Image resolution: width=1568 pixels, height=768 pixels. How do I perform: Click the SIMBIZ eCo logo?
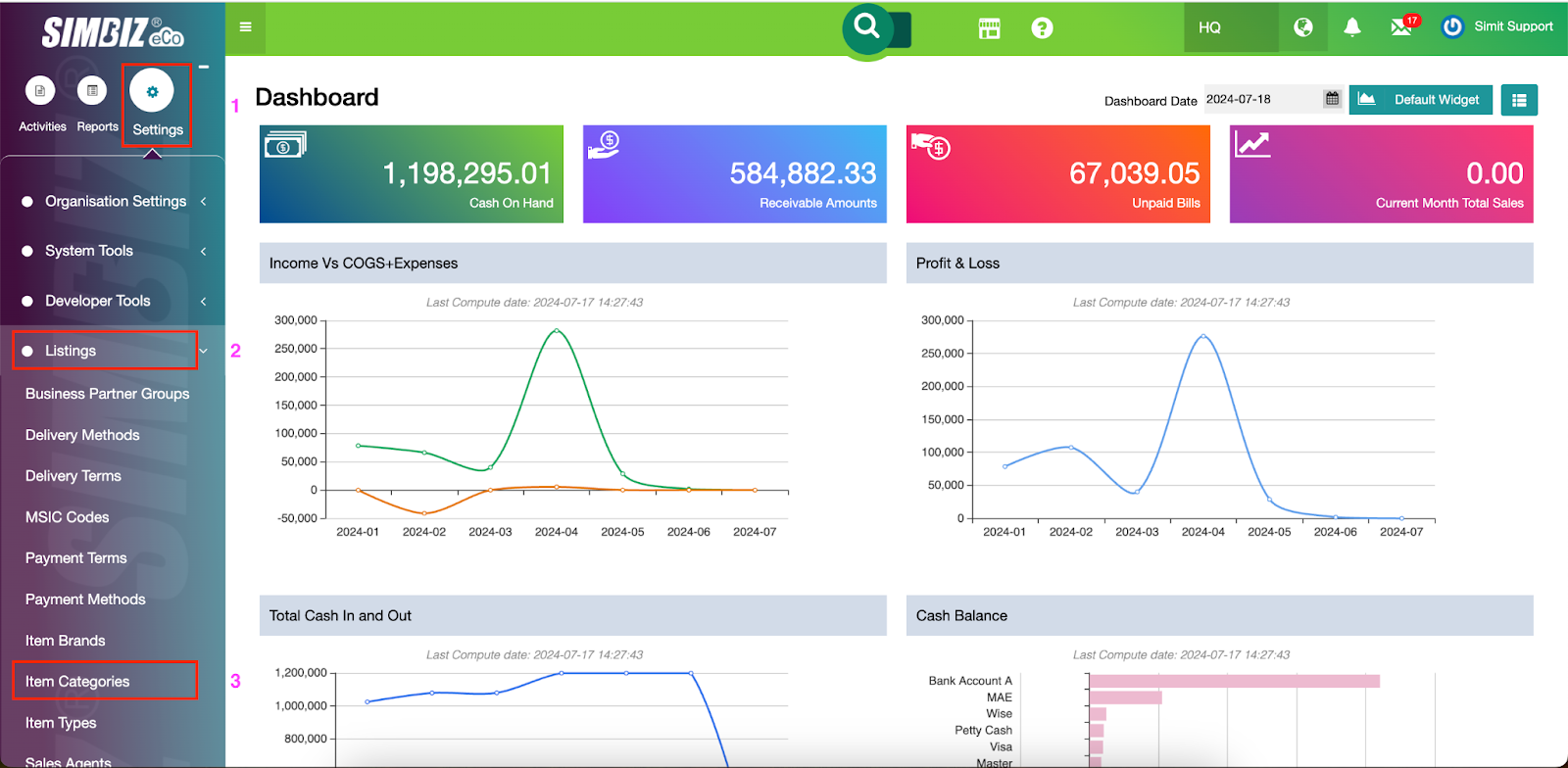tap(113, 33)
